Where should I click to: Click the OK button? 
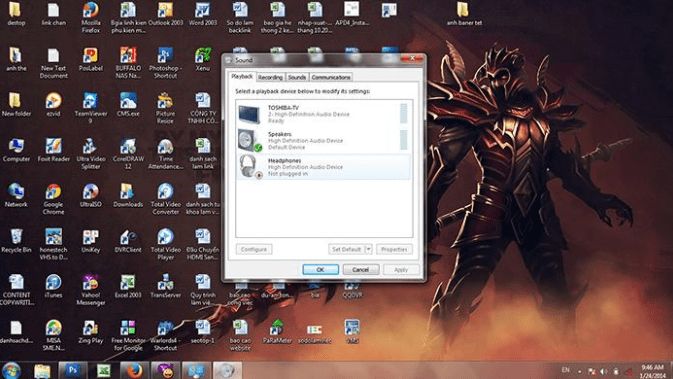(x=321, y=270)
